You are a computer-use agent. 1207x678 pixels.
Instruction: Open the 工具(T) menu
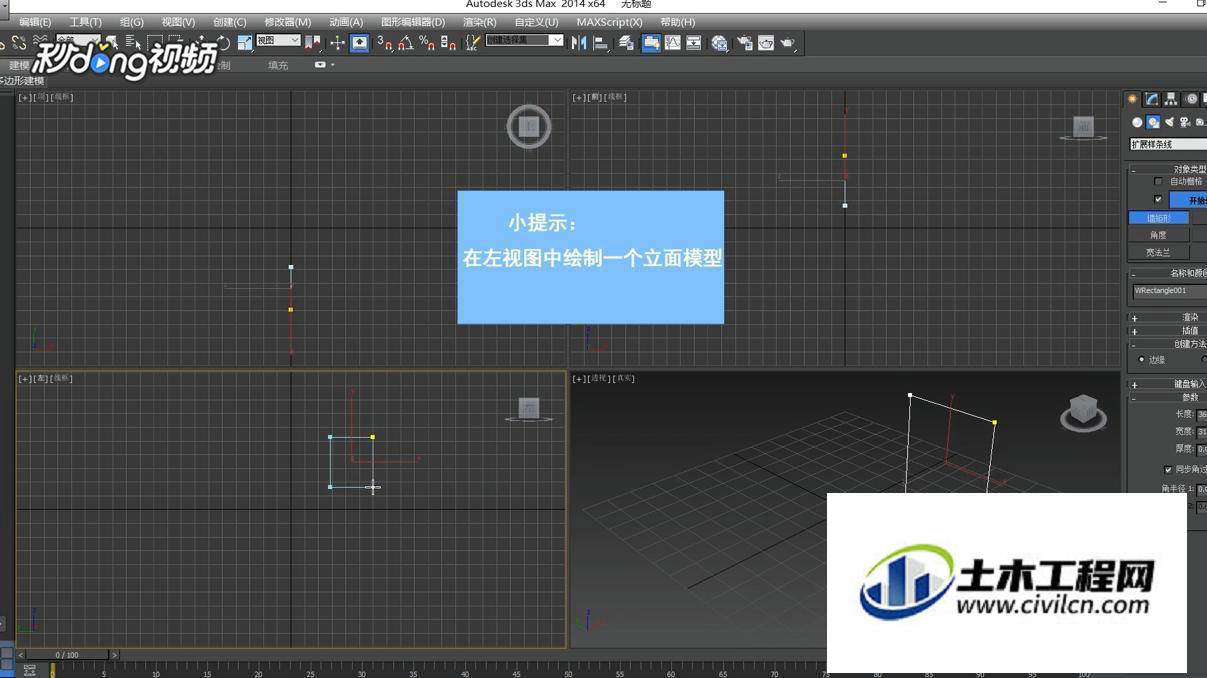(x=85, y=22)
